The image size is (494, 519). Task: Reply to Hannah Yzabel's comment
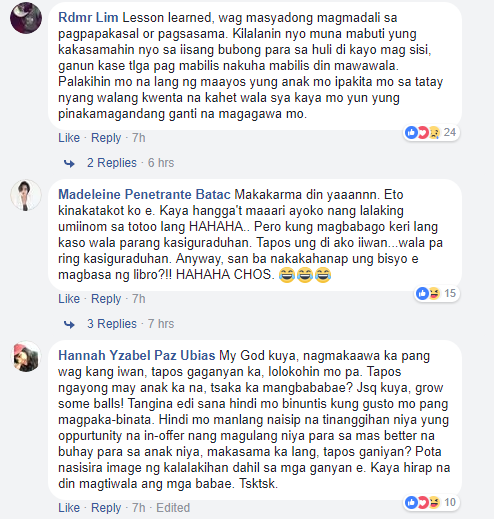pos(106,508)
